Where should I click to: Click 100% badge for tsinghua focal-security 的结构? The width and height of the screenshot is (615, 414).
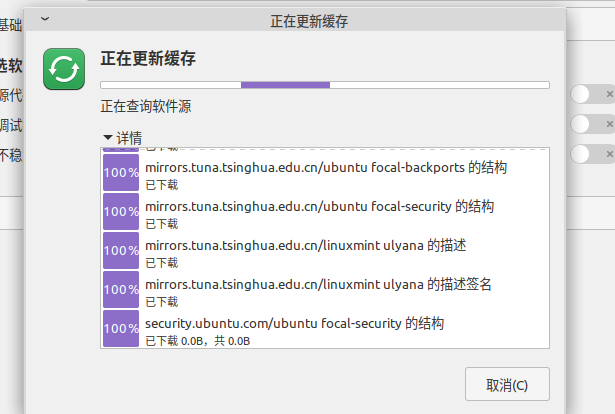[121, 211]
